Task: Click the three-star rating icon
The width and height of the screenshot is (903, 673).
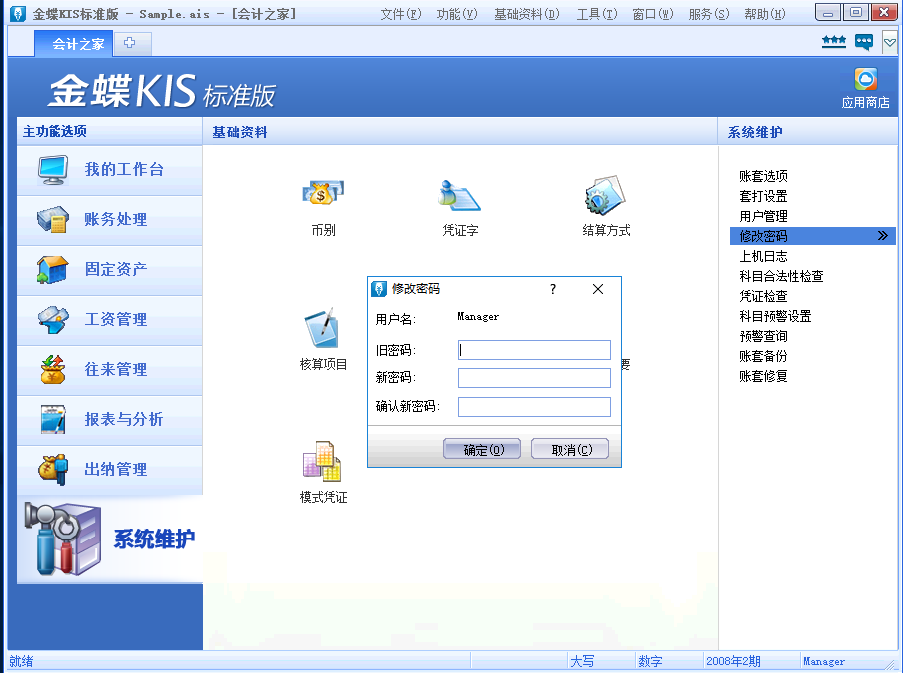Action: [x=833, y=41]
